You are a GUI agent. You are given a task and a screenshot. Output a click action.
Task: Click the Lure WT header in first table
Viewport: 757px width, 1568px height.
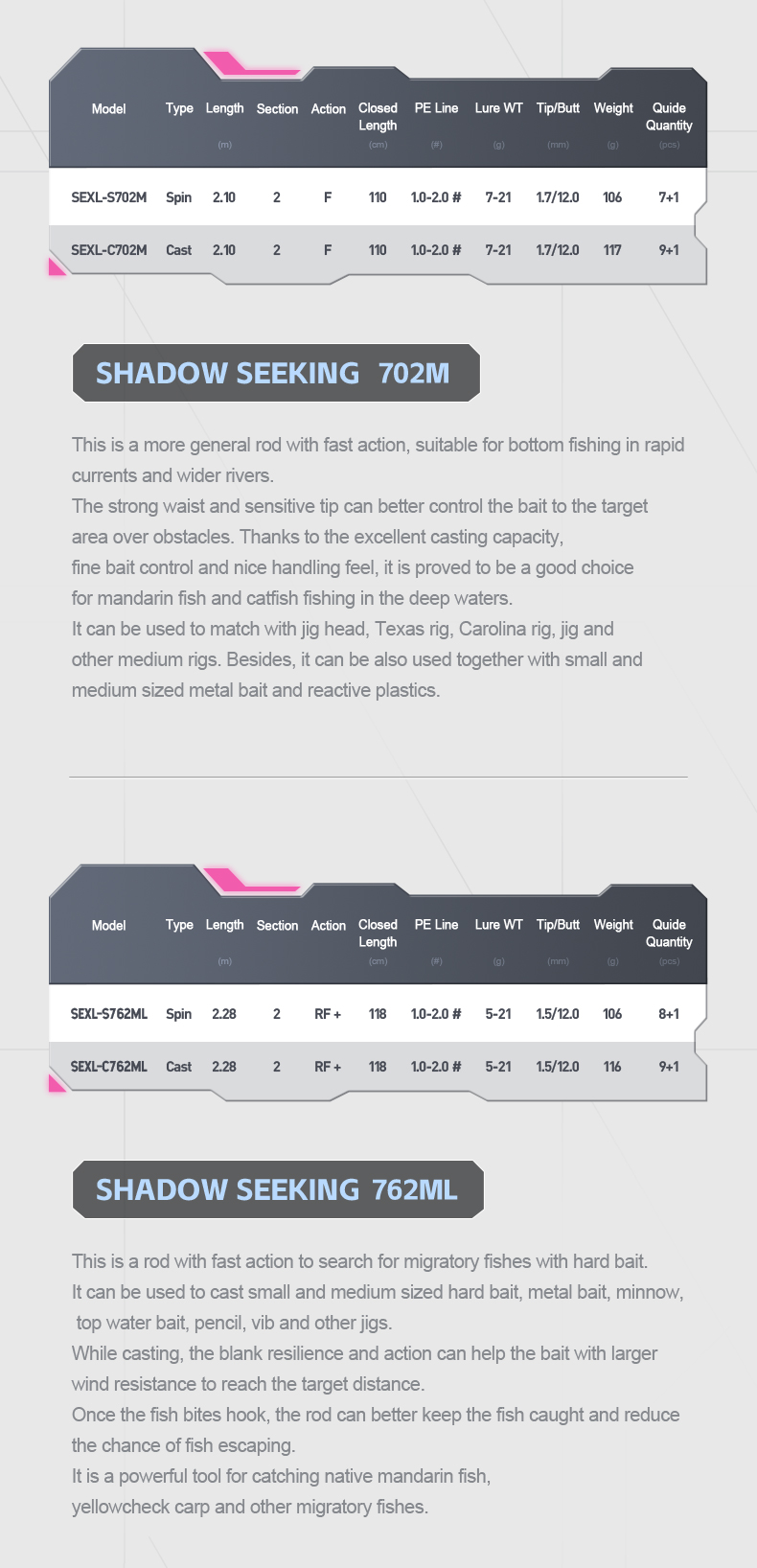pyautogui.click(x=498, y=108)
